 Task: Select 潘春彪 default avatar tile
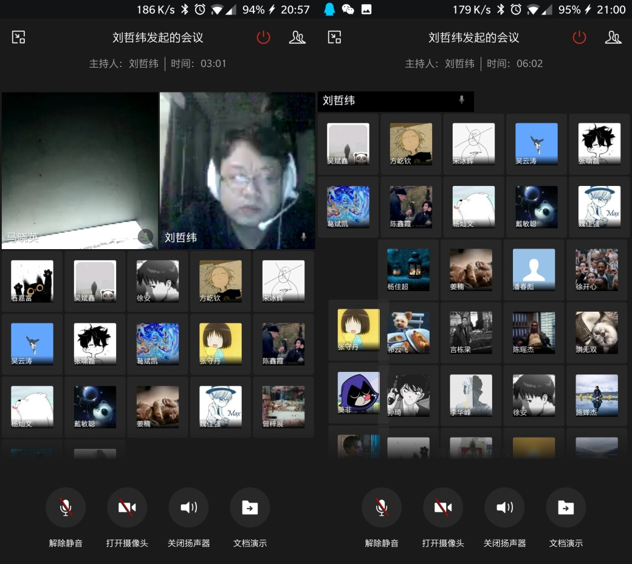tap(534, 269)
